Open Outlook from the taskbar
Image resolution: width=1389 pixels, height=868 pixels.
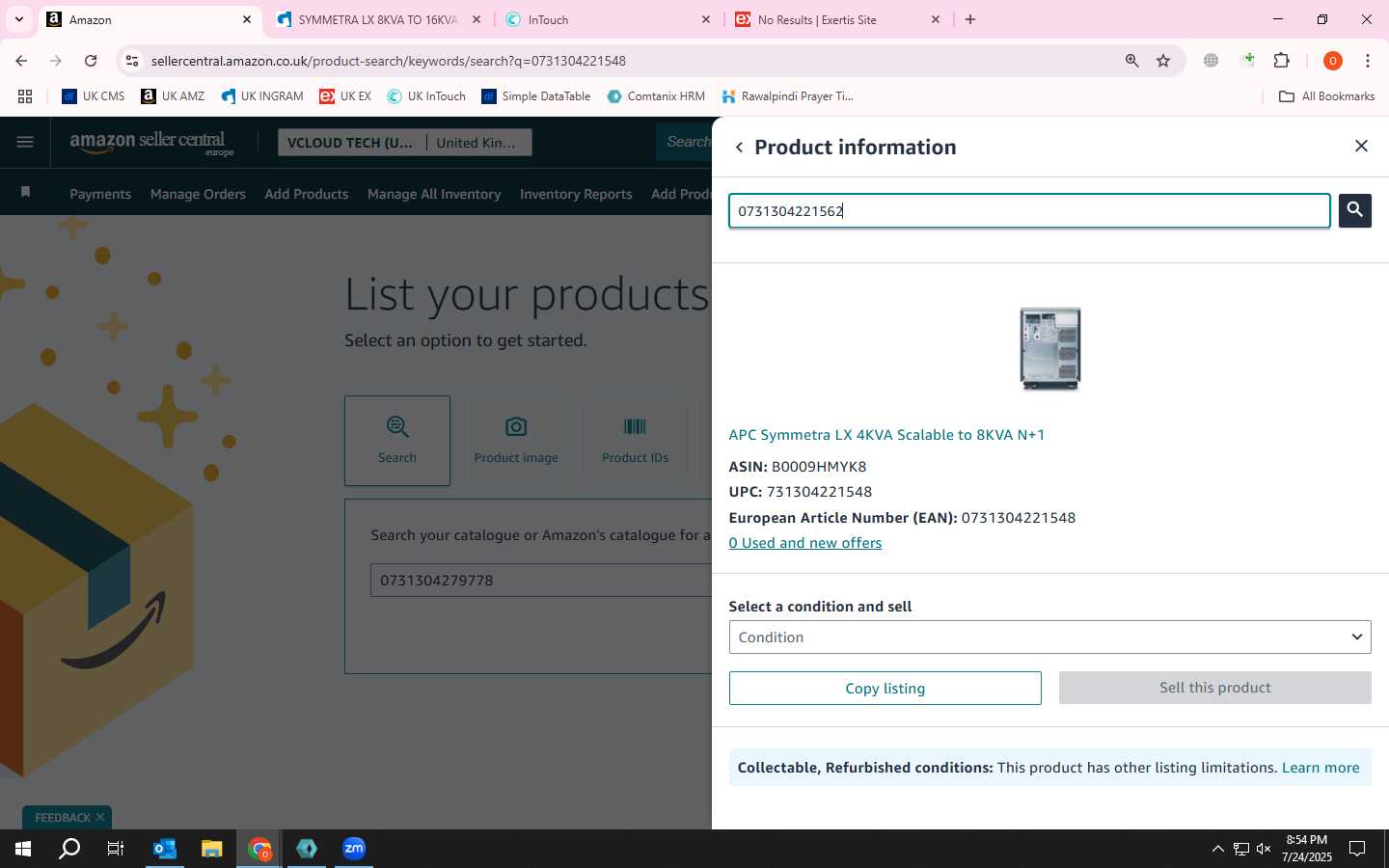pos(164,849)
